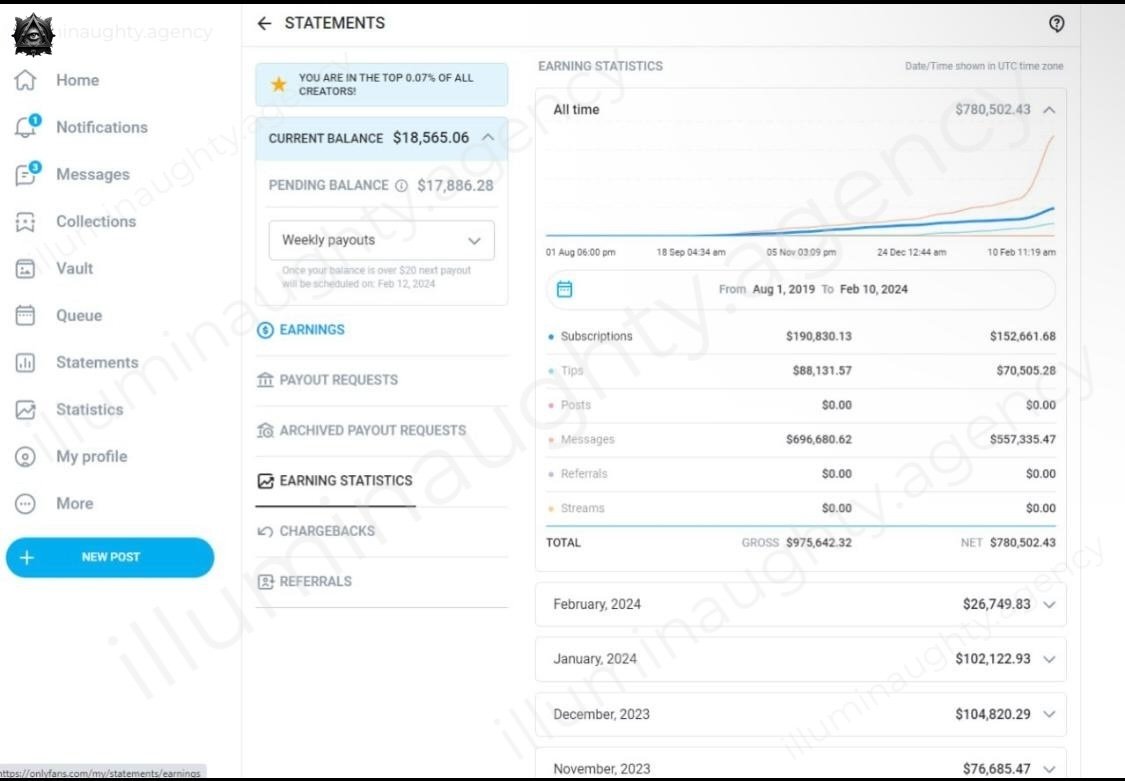Click the agency logo in top corner
This screenshot has height=781, width=1125.
click(33, 34)
